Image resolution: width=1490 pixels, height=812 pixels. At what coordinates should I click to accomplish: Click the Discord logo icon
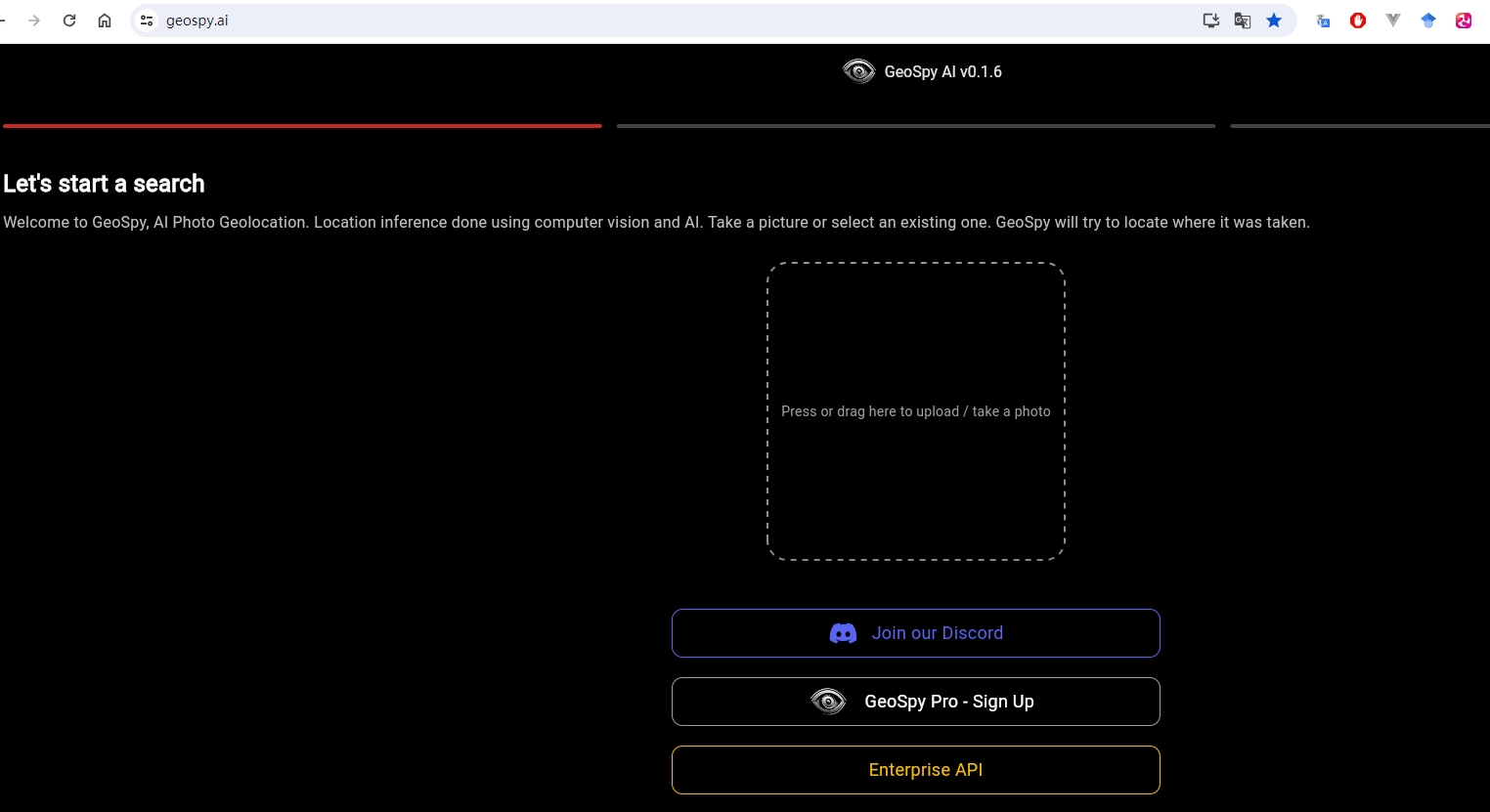843,633
